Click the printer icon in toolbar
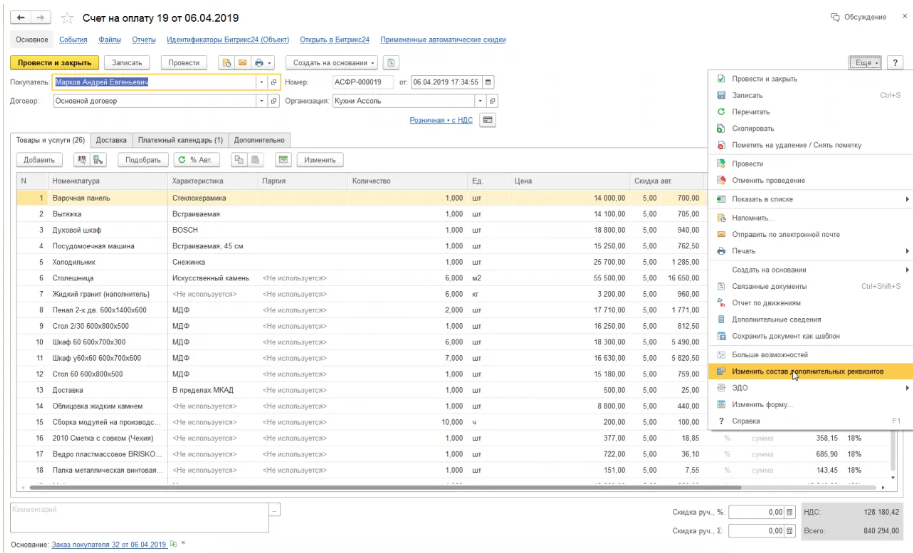Screen dimensions: 913x553 tap(259, 63)
